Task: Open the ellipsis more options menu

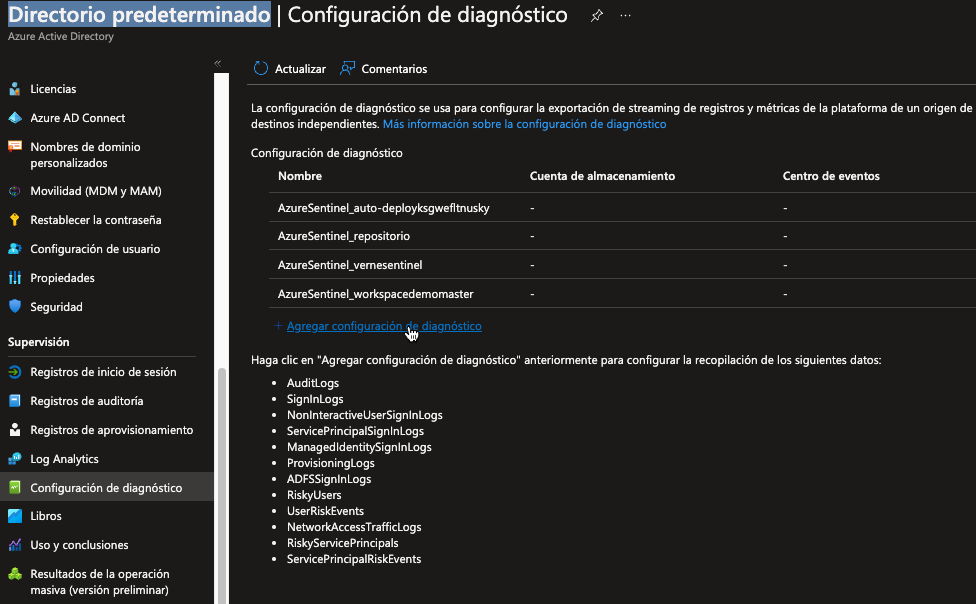Action: coord(626,16)
